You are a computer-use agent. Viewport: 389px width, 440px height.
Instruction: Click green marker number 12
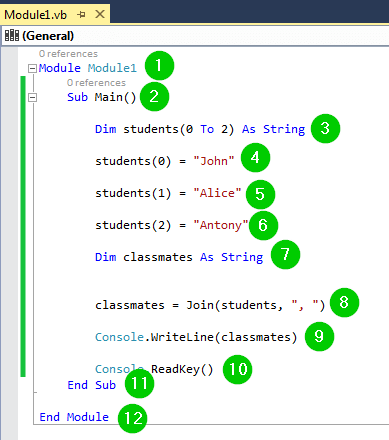coord(133,418)
